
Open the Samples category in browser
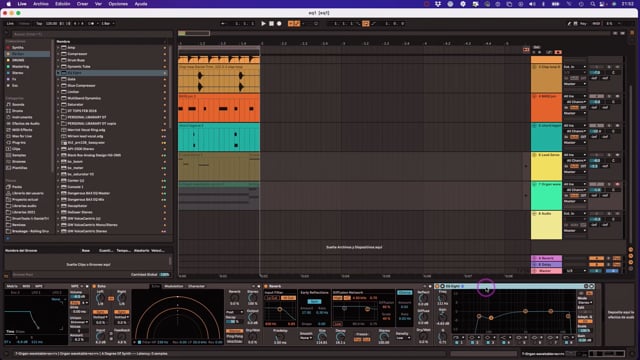[x=19, y=155]
